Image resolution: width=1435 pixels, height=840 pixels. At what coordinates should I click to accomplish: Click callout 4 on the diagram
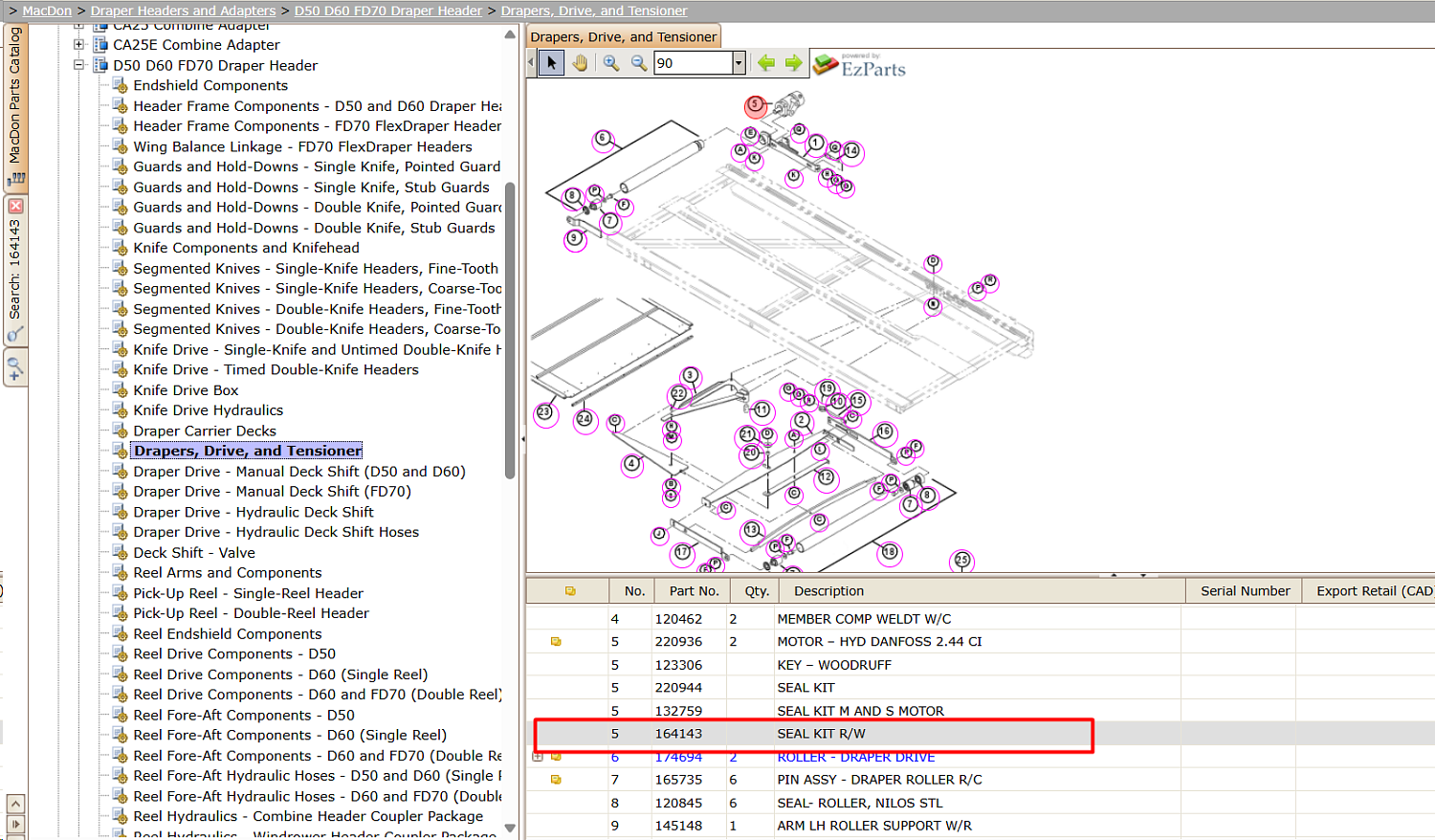pyautogui.click(x=631, y=464)
